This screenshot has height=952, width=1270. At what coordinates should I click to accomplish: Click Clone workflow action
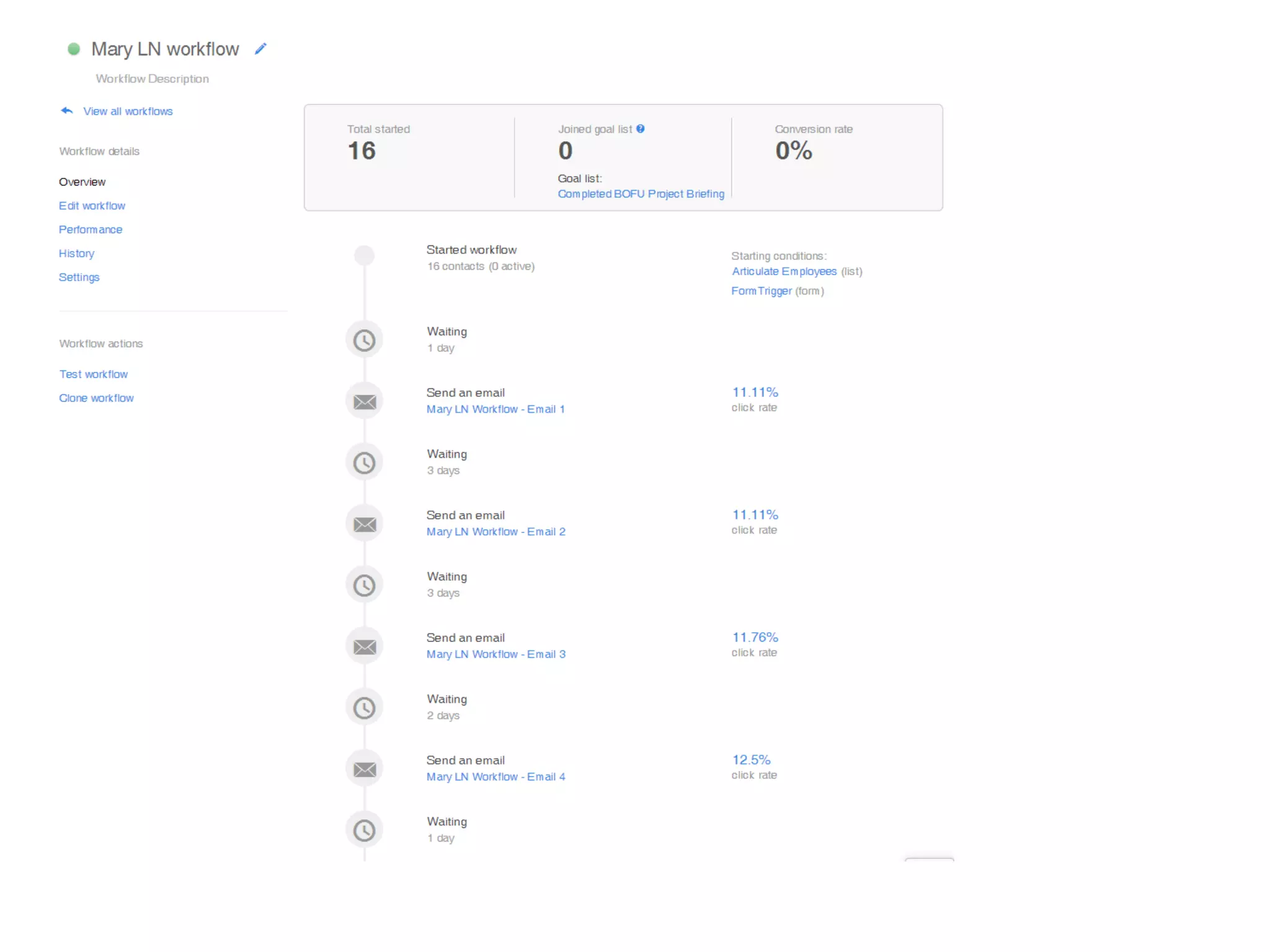[x=96, y=398]
